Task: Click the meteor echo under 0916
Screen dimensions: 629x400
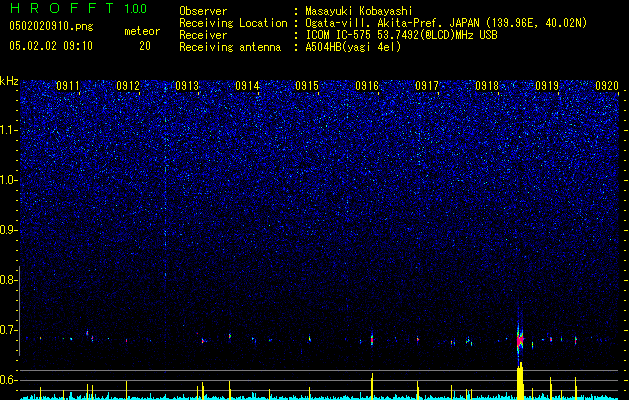Action: point(372,339)
